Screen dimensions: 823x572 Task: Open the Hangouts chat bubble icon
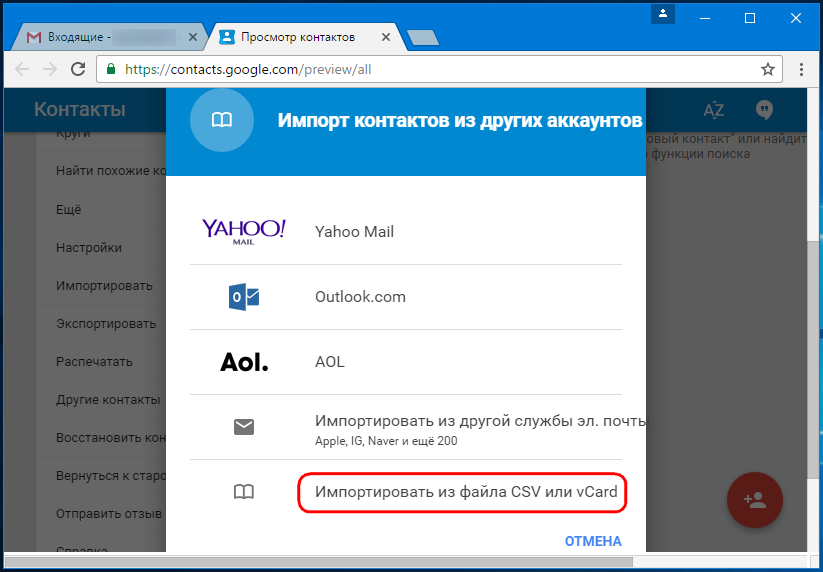tap(764, 110)
